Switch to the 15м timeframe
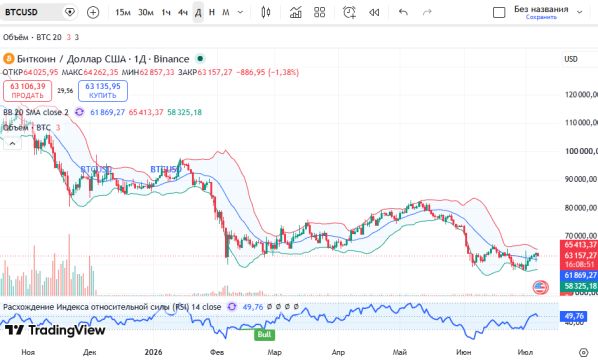The height and width of the screenshot is (360, 598). pyautogui.click(x=123, y=13)
